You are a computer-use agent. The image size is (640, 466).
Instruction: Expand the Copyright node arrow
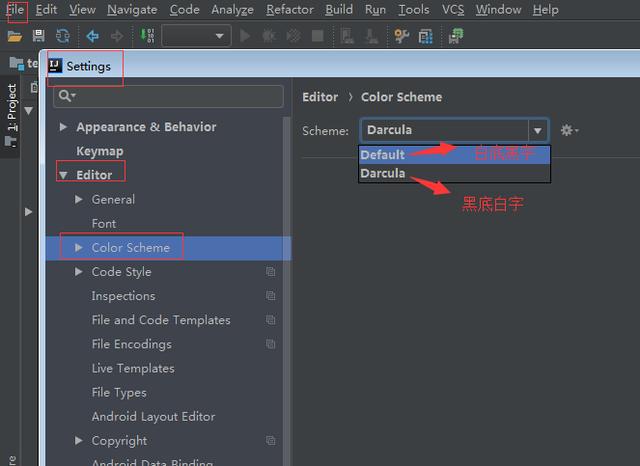click(x=79, y=441)
